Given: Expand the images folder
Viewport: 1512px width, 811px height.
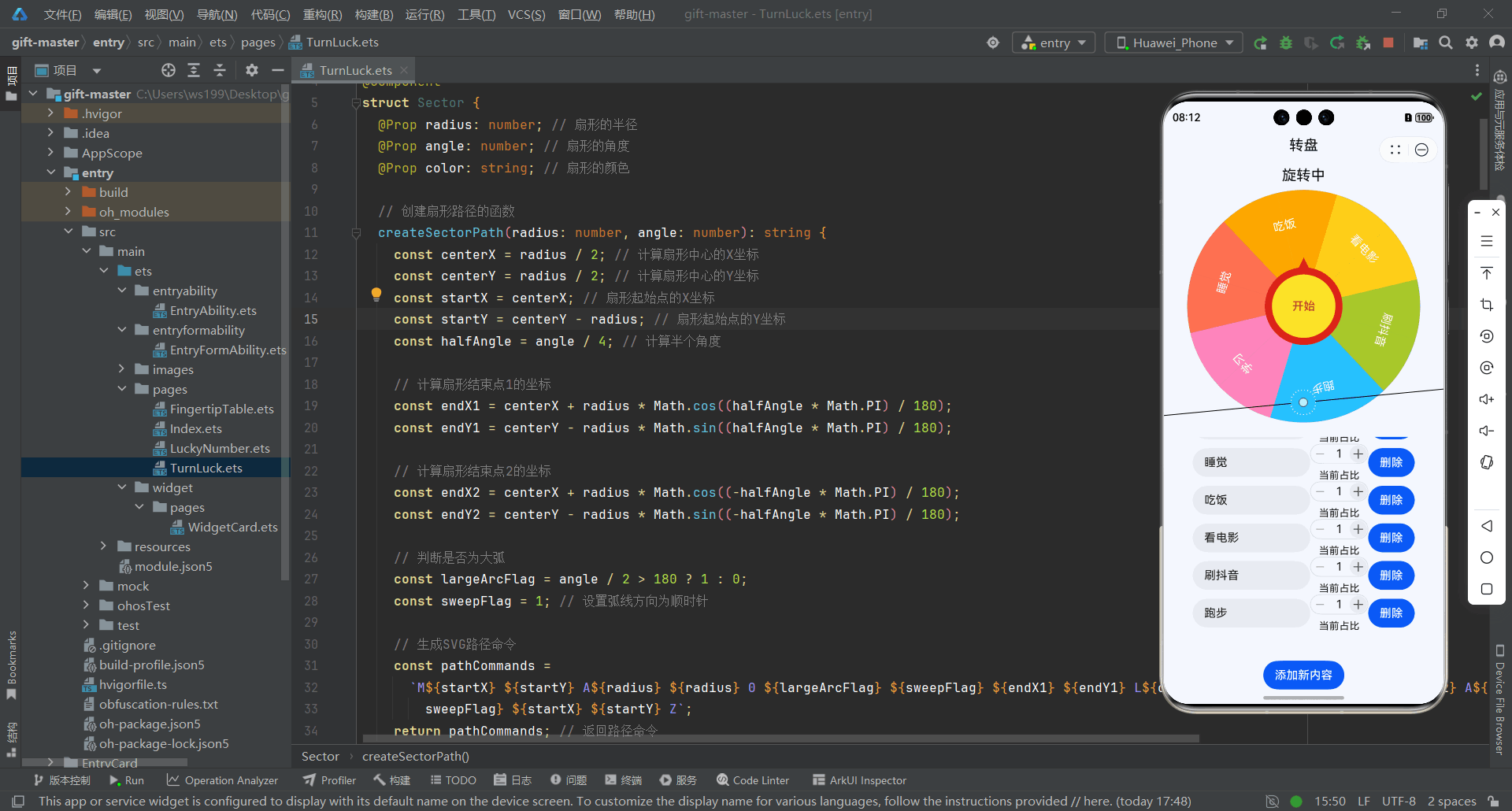Looking at the screenshot, I should 121,369.
